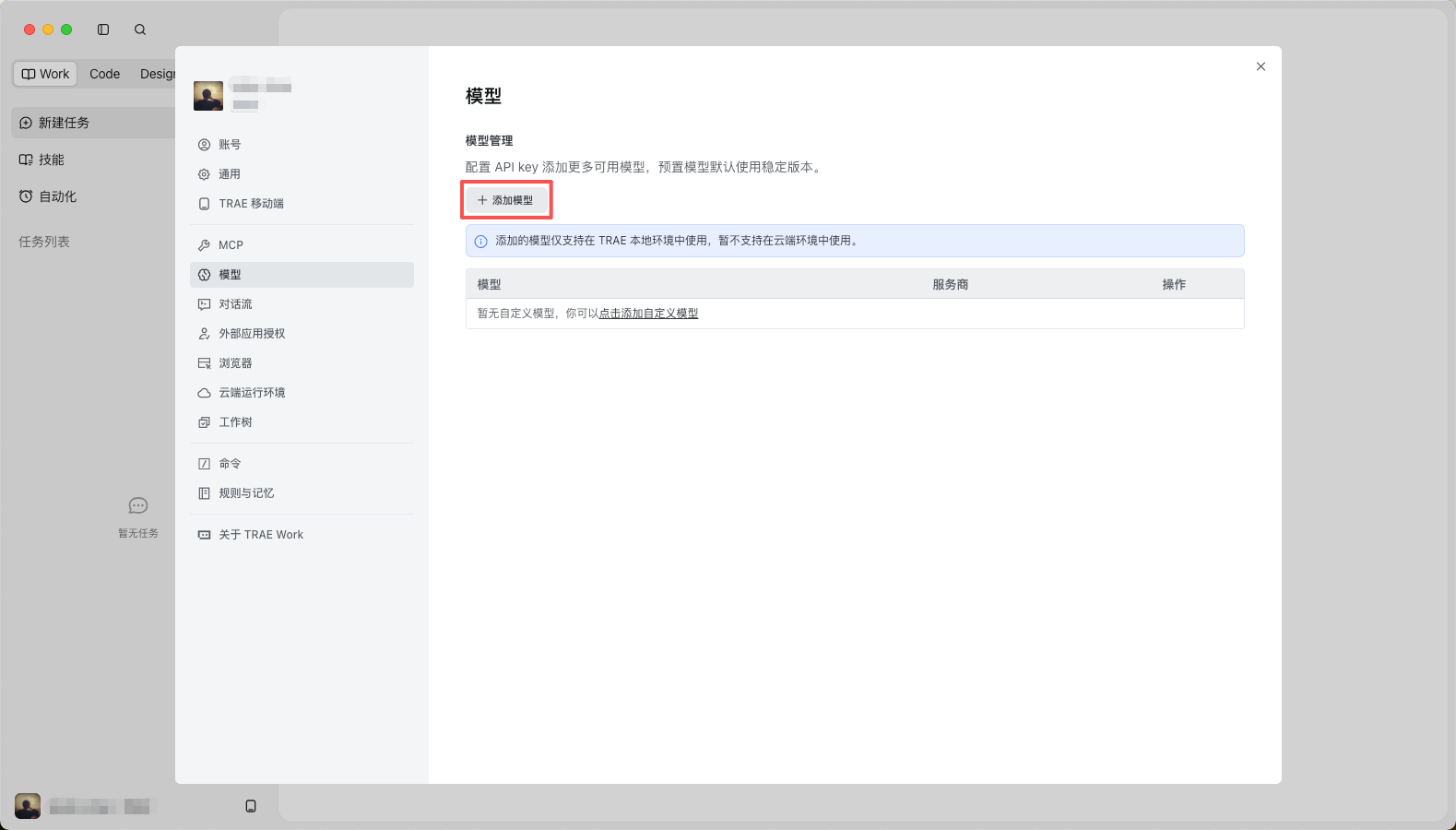Viewport: 1456px width, 830px height.
Task: Click the 操作 column header
Action: point(1174,284)
